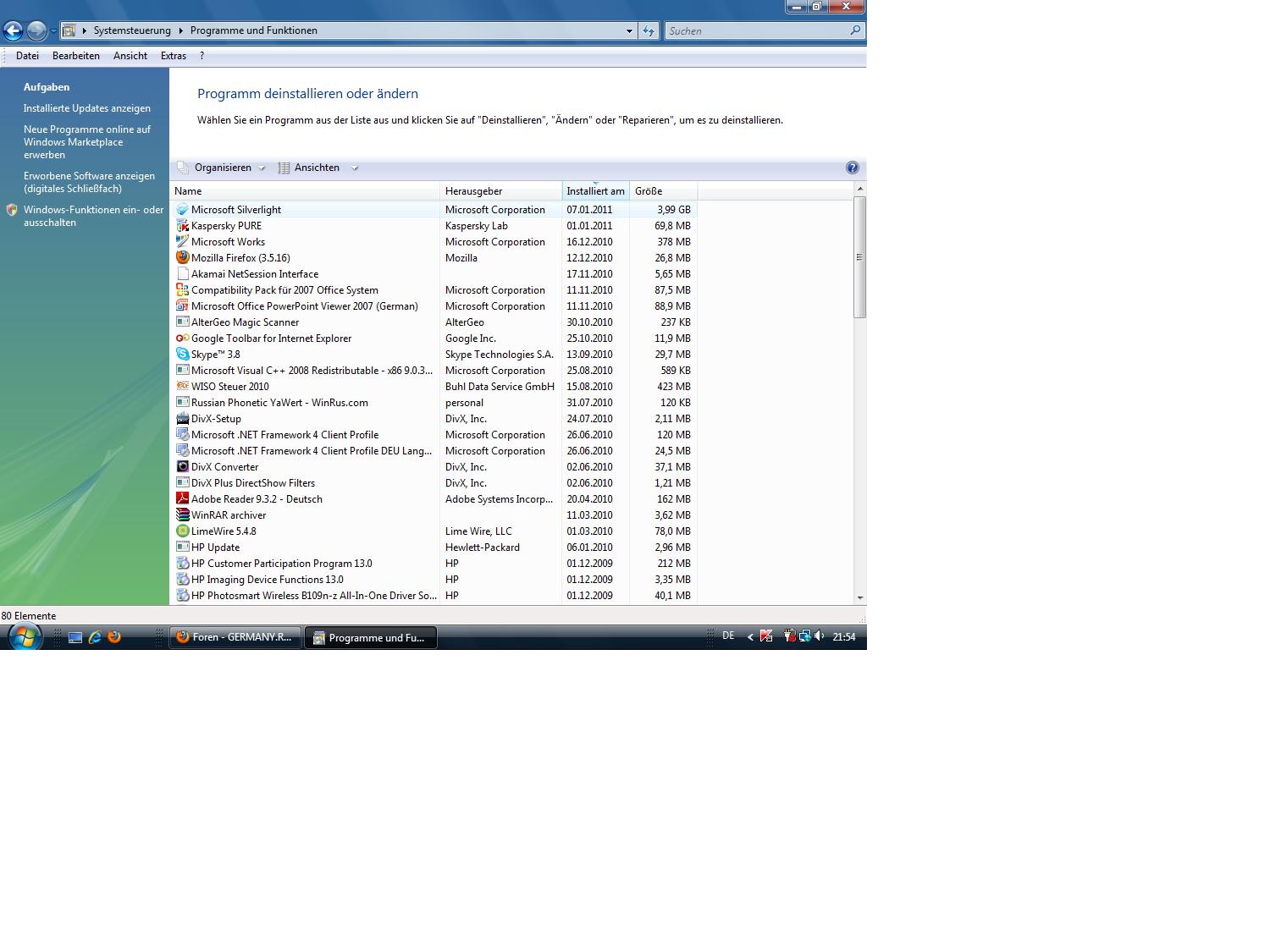Show hidden tray icons chevron

click(x=750, y=637)
